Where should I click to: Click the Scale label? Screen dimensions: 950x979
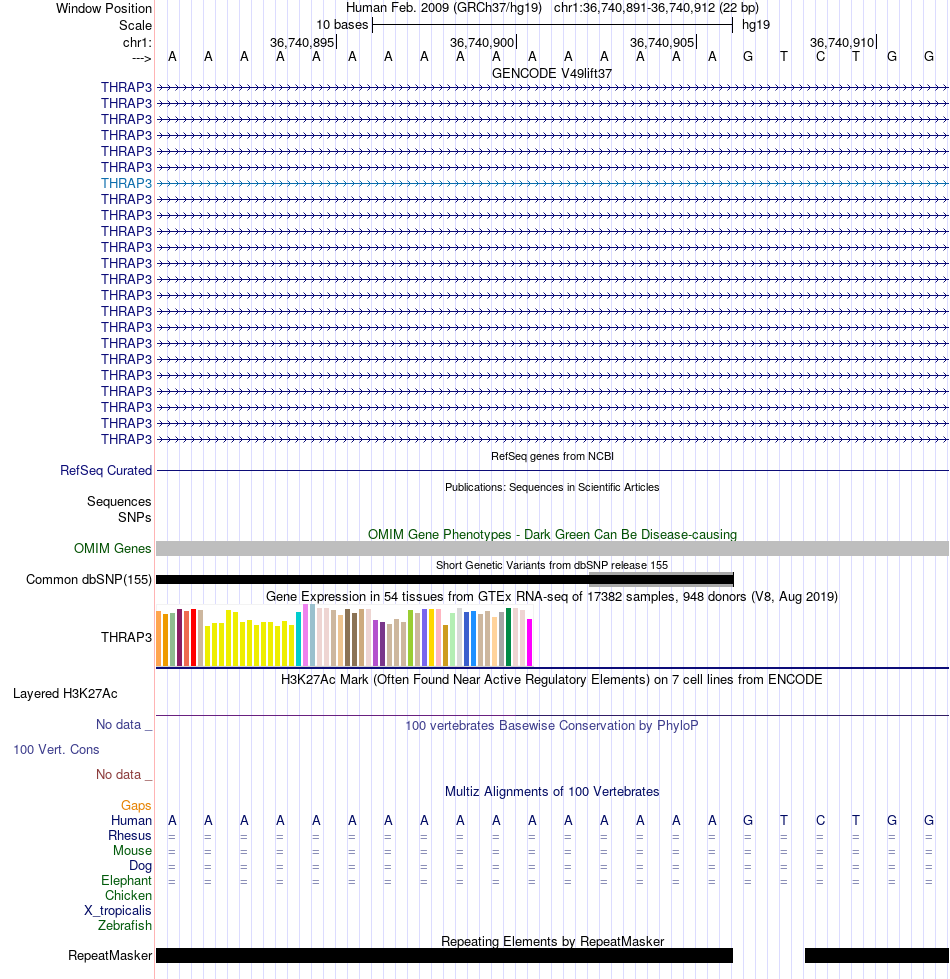(x=135, y=26)
